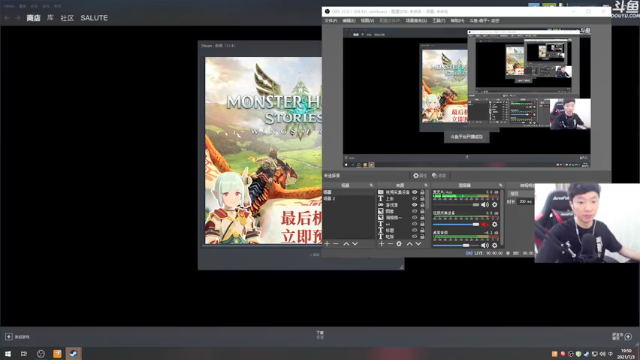Toggle visibility of the game capture source
This screenshot has width=640, height=360.
415,205
